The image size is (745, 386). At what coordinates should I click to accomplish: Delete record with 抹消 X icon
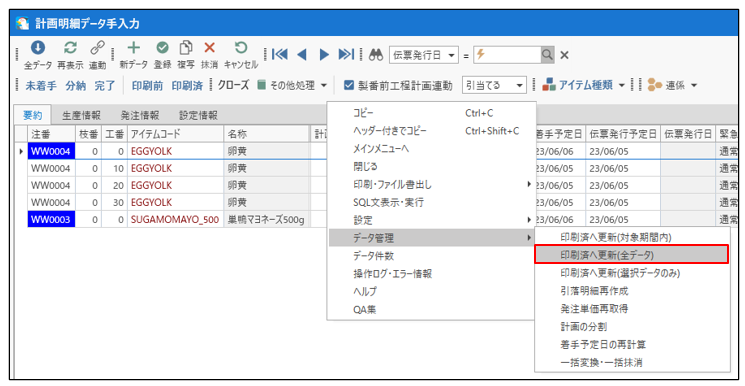coord(210,48)
